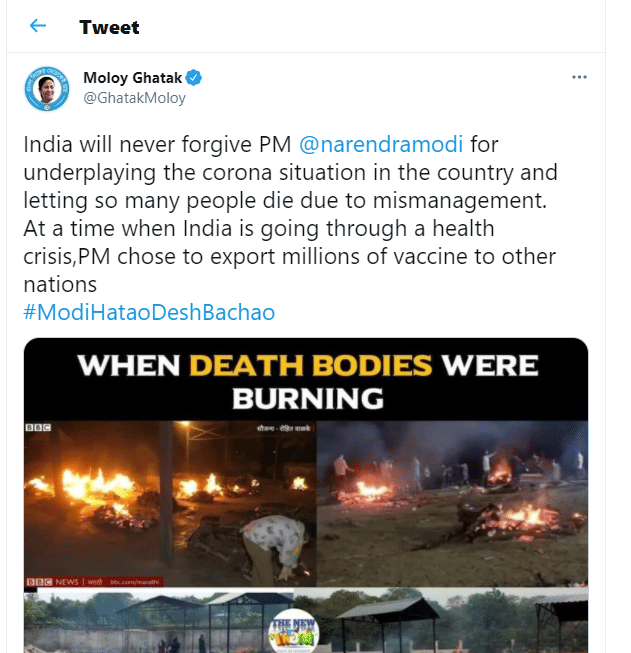
Task: Click the circular The New logo
Action: (x=292, y=630)
